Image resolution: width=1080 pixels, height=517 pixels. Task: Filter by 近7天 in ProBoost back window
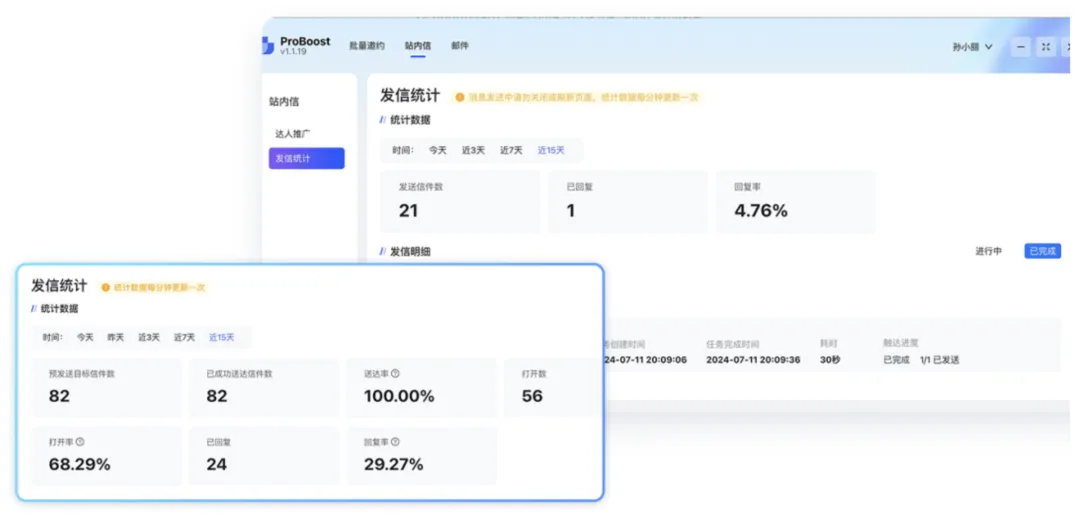(511, 150)
